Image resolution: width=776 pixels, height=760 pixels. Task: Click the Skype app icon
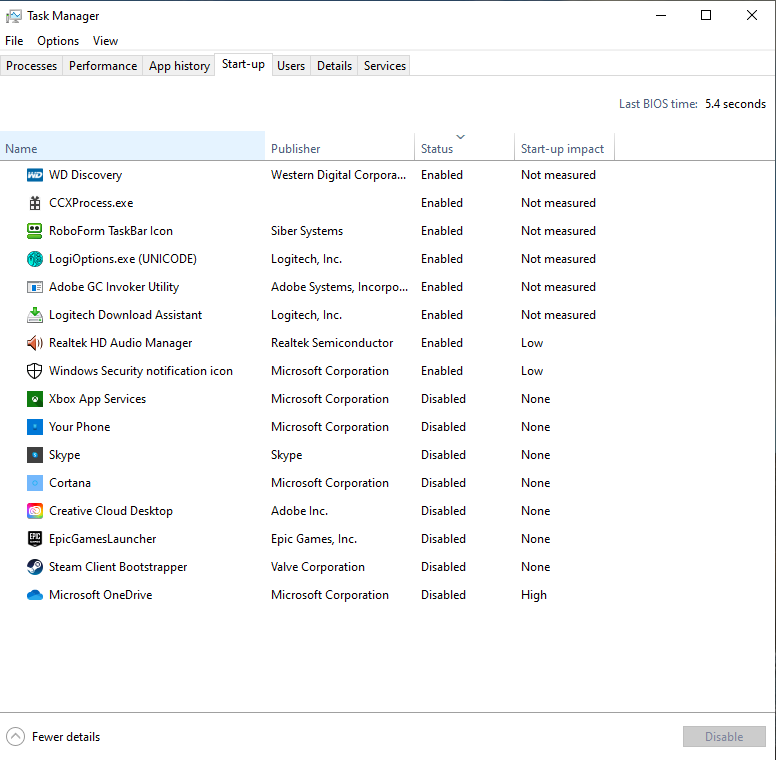point(35,455)
